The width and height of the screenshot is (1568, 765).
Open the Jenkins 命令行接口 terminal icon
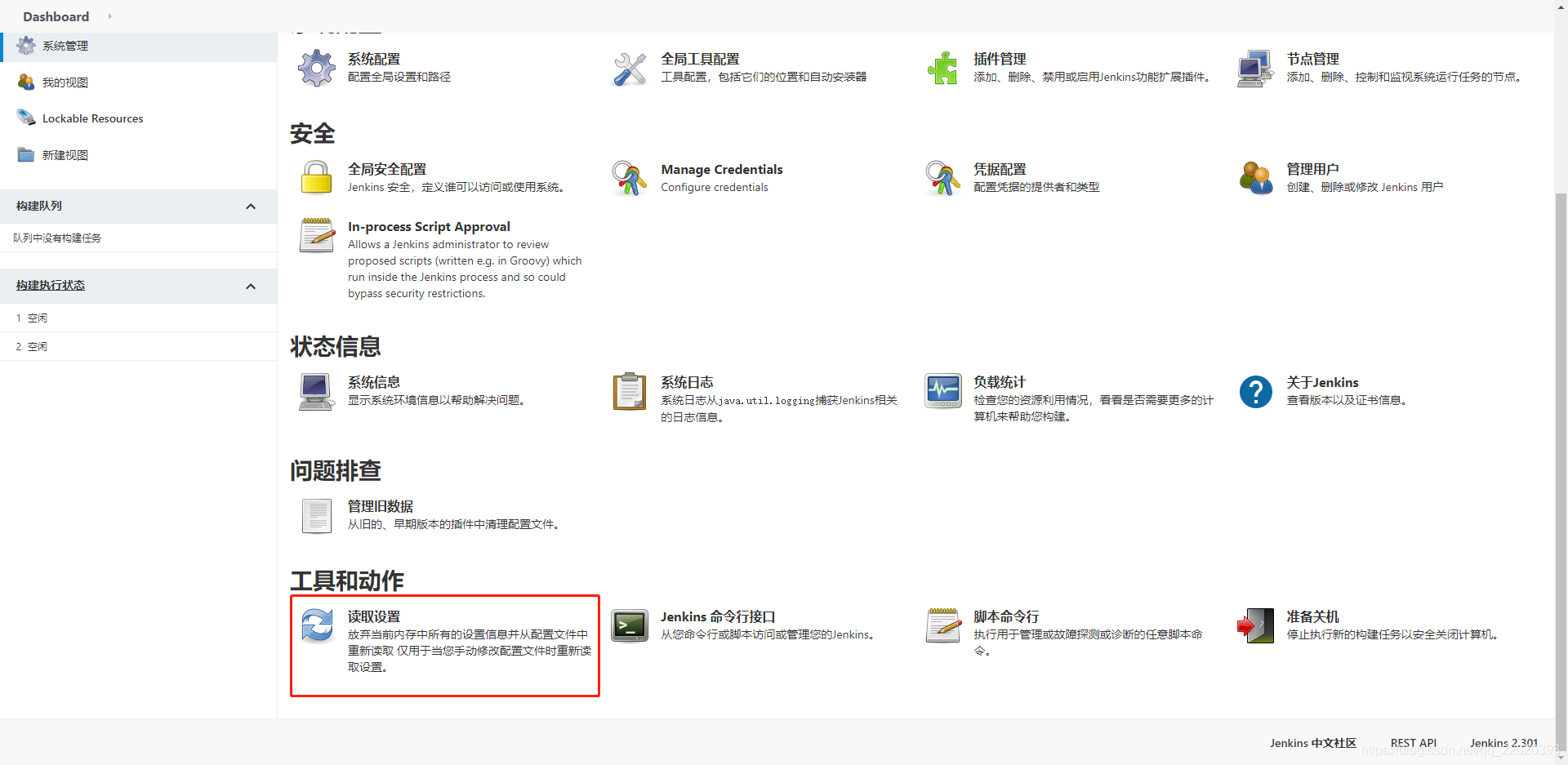pyautogui.click(x=629, y=625)
